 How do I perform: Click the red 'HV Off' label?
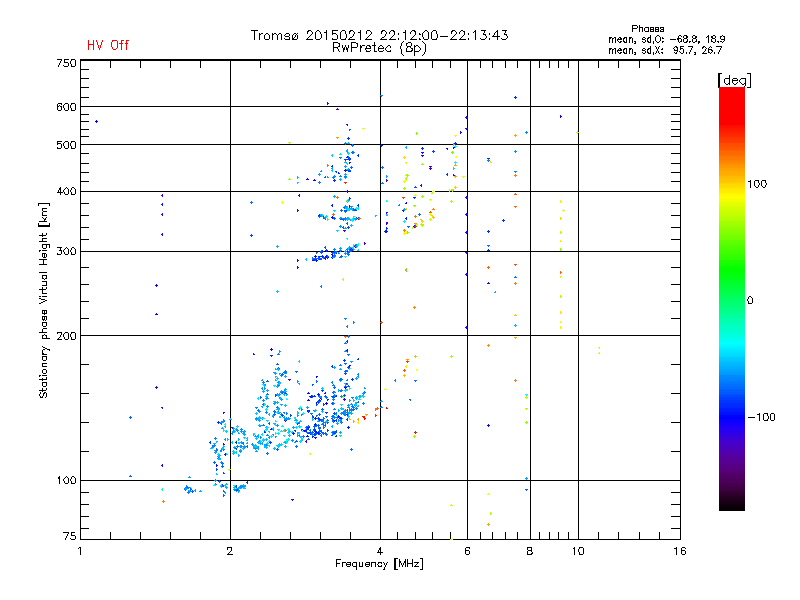point(108,45)
